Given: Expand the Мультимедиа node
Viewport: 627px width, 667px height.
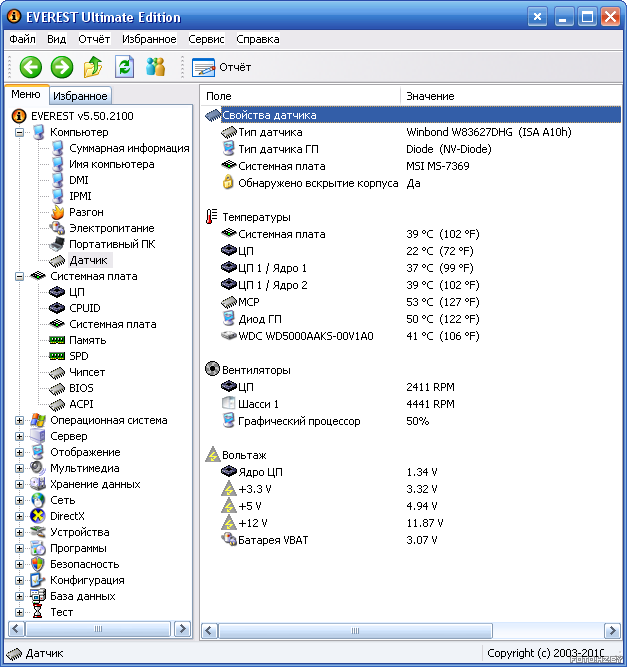Looking at the screenshot, I should click(19, 468).
